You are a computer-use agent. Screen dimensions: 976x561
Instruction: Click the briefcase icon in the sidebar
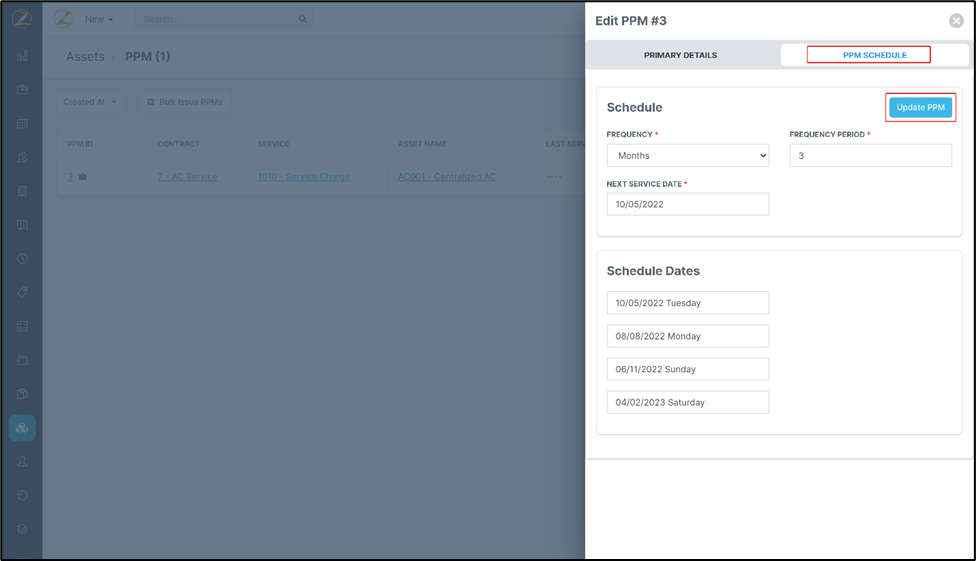pos(22,90)
